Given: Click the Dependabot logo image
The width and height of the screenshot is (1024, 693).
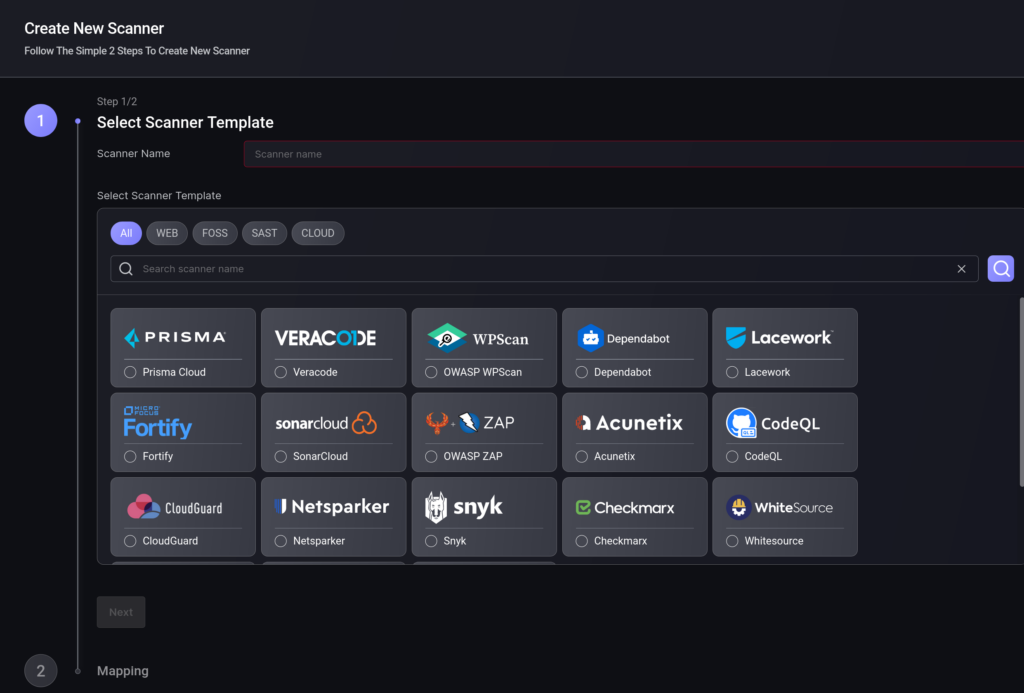Looking at the screenshot, I should [x=623, y=338].
